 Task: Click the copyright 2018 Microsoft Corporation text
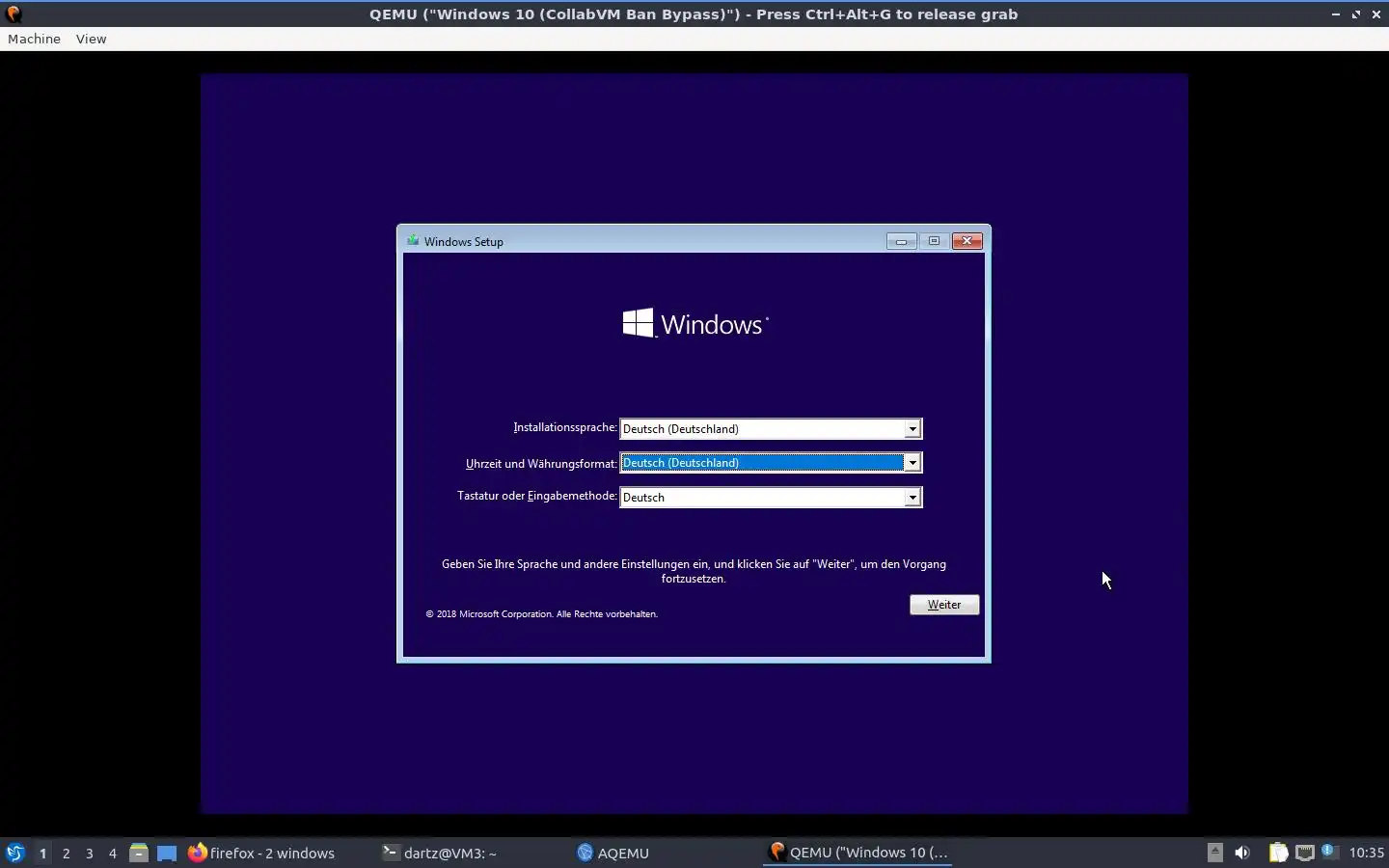tap(542, 613)
